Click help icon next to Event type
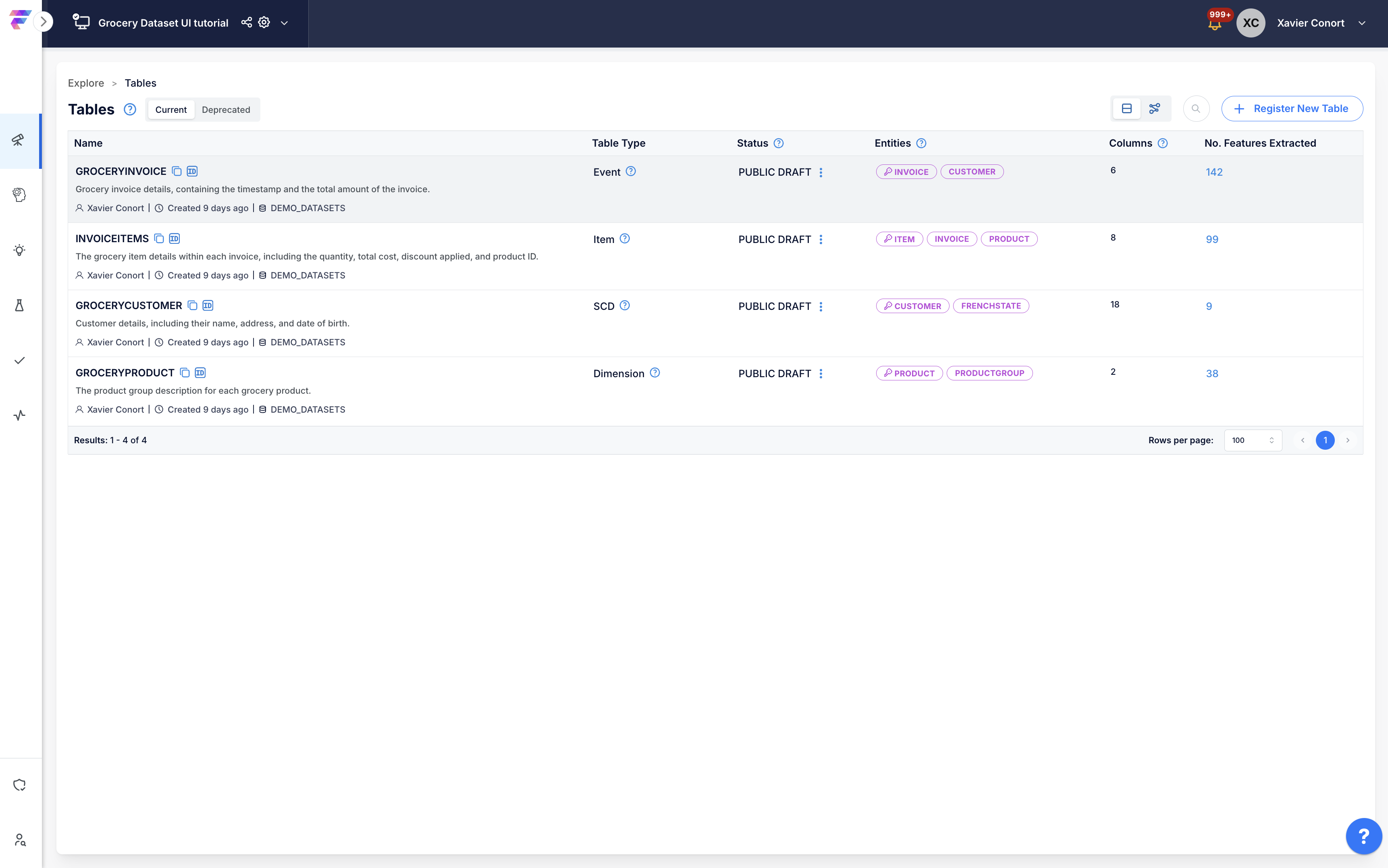Image resolution: width=1388 pixels, height=868 pixels. [630, 171]
